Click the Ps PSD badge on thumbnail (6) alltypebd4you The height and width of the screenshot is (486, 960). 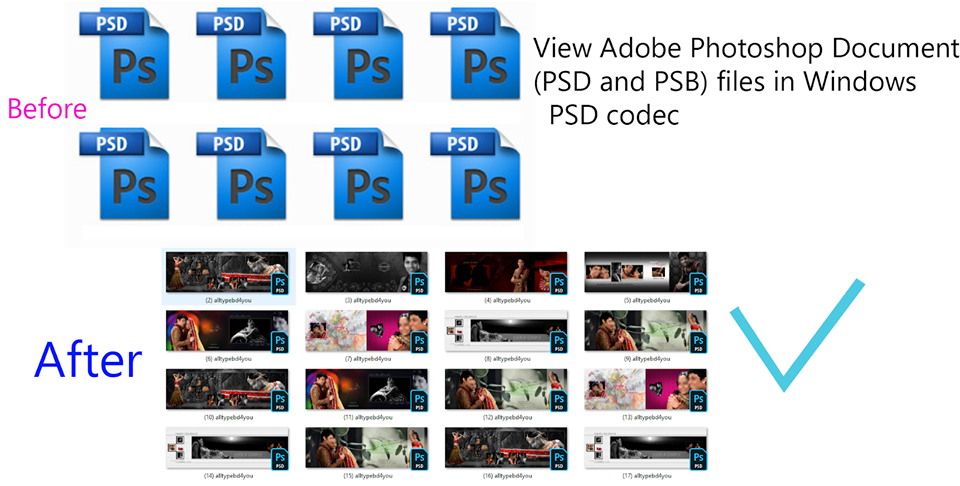point(280,343)
